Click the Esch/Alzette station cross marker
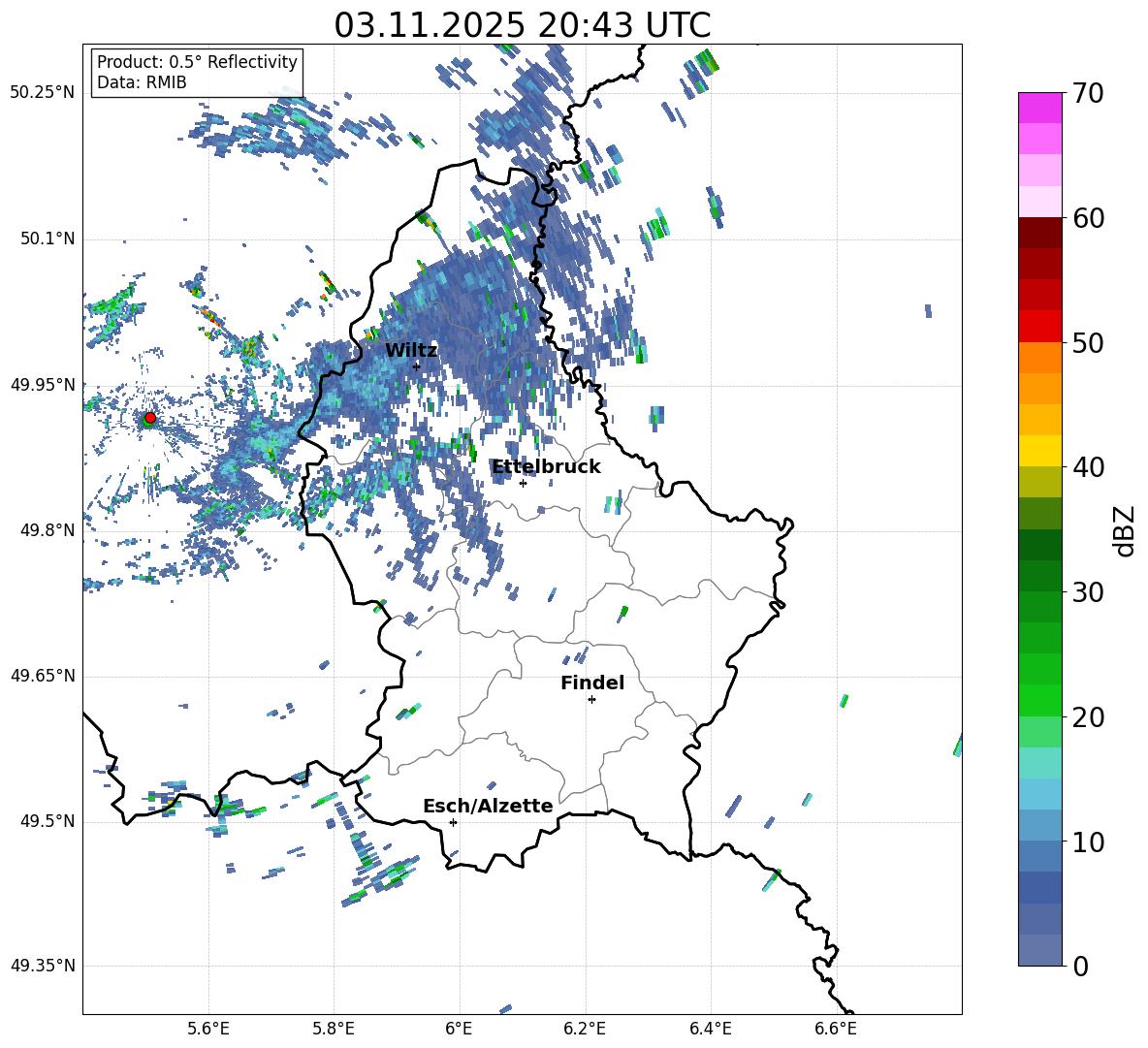 (x=453, y=822)
